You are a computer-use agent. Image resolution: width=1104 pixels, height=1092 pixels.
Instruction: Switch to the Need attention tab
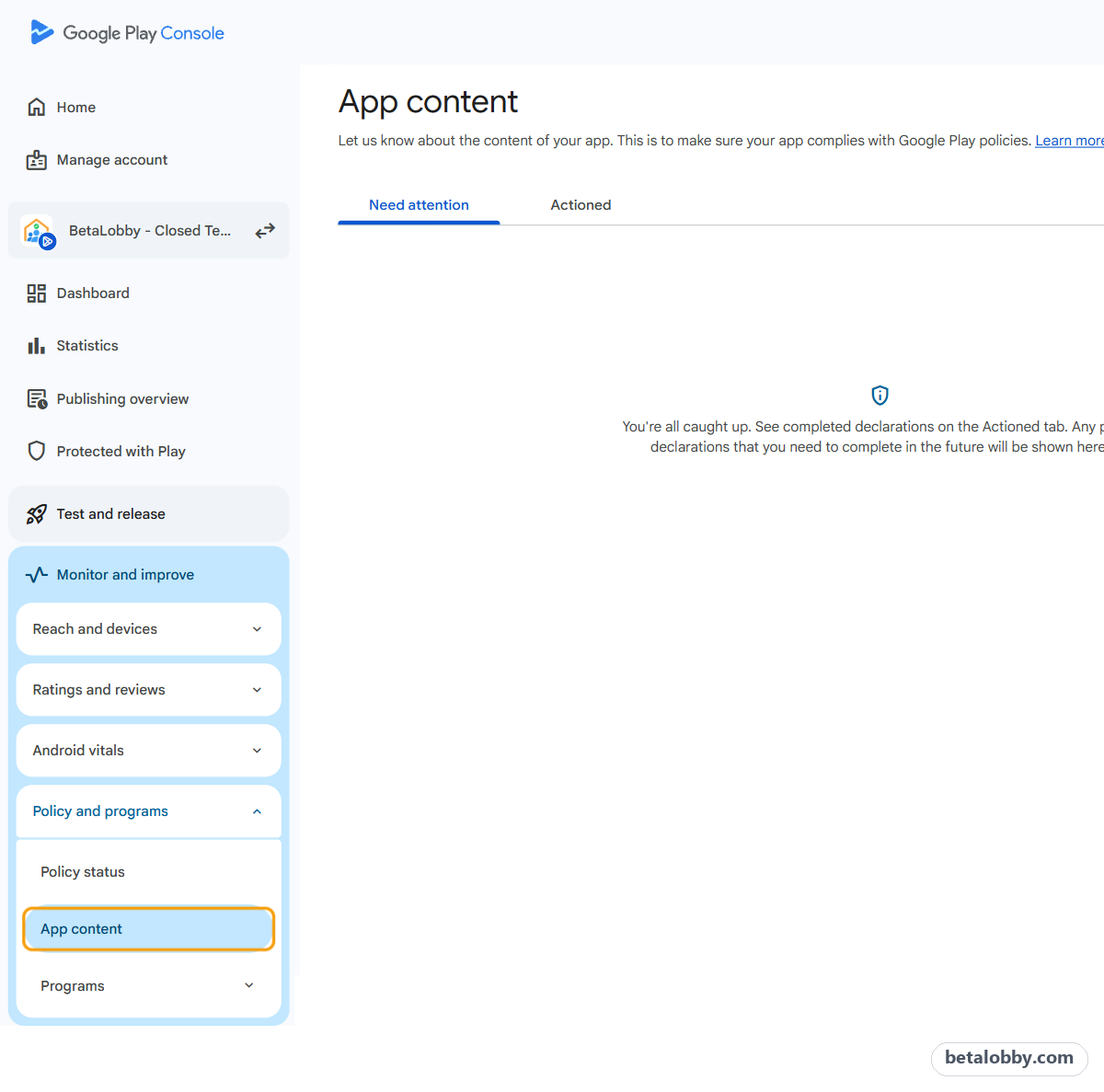coord(419,205)
